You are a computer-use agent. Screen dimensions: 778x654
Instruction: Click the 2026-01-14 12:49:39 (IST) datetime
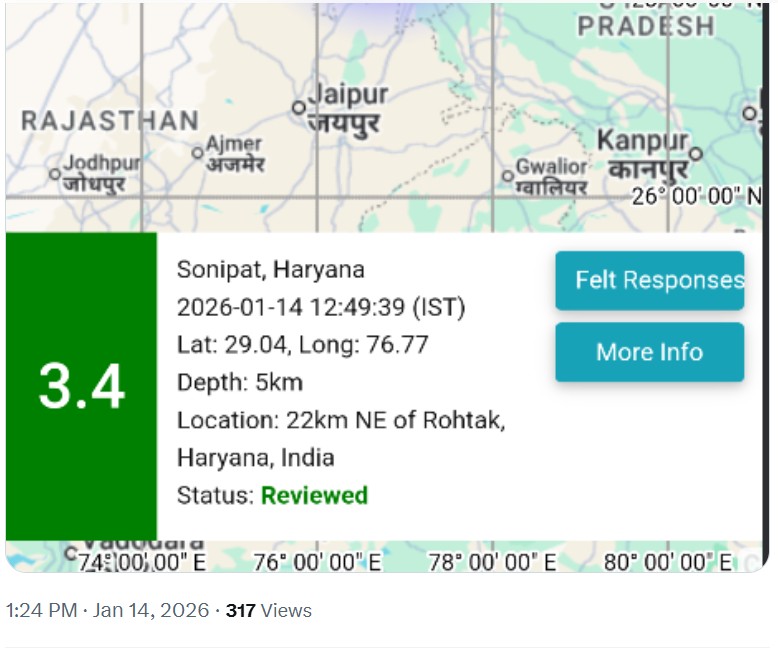click(x=320, y=307)
